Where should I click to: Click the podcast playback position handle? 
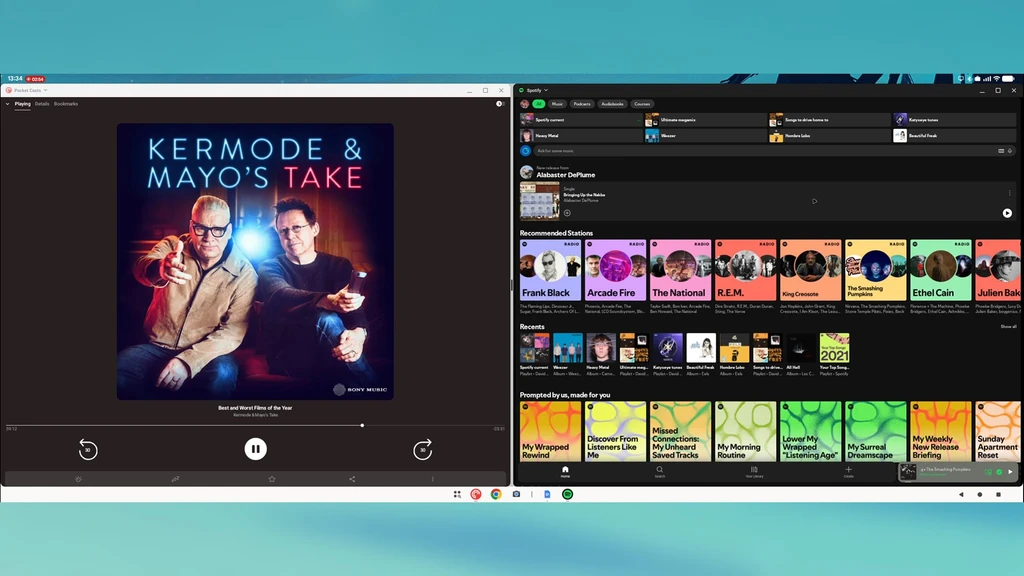[362, 425]
